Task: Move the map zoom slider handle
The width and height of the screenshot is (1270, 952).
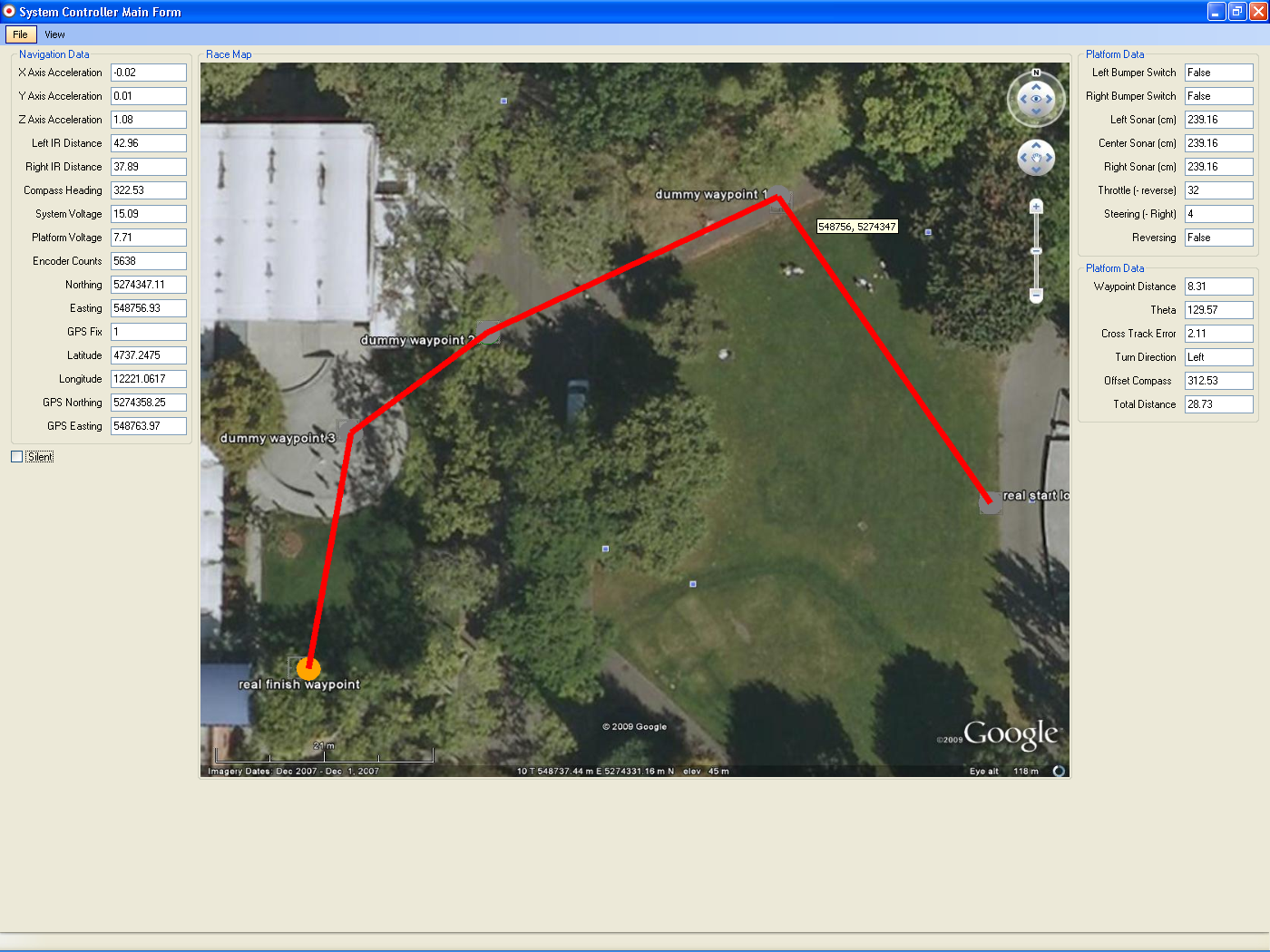Action: point(1036,250)
